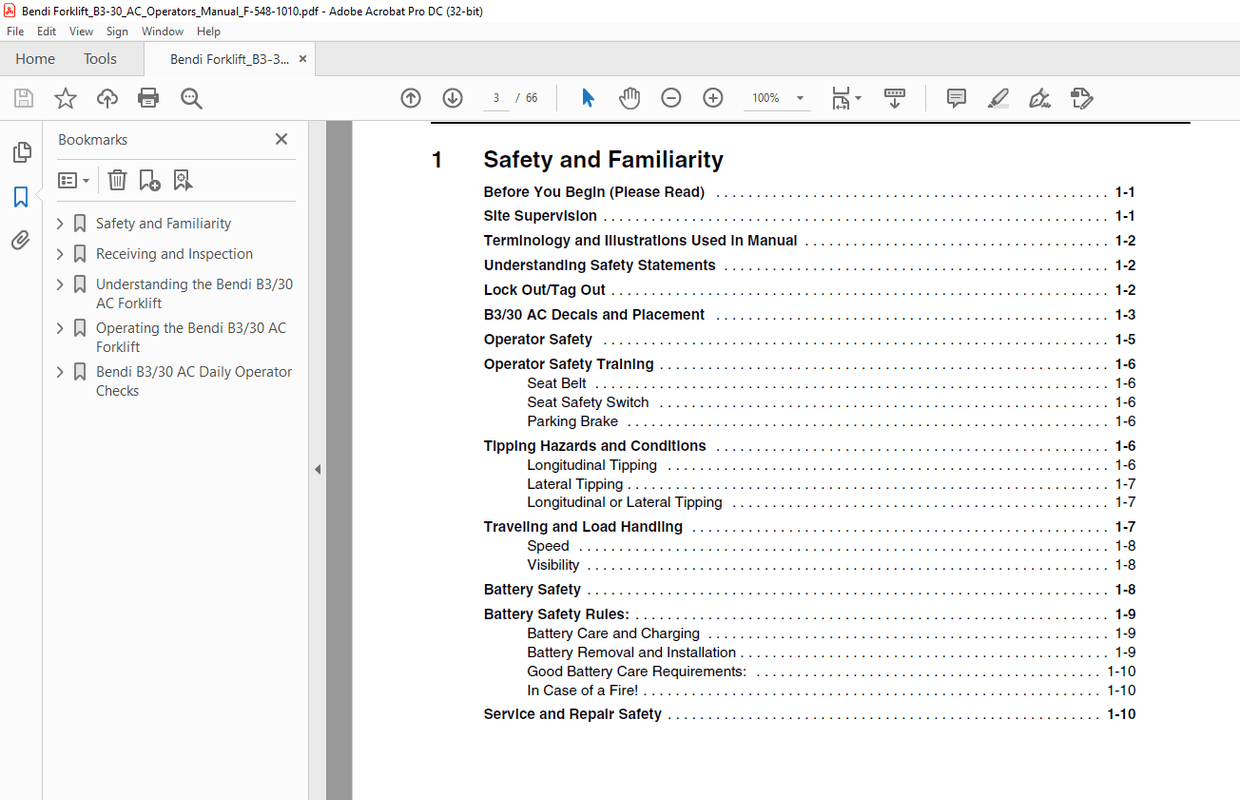Image resolution: width=1240 pixels, height=800 pixels.
Task: Select the Hand pan tool
Action: click(x=629, y=98)
